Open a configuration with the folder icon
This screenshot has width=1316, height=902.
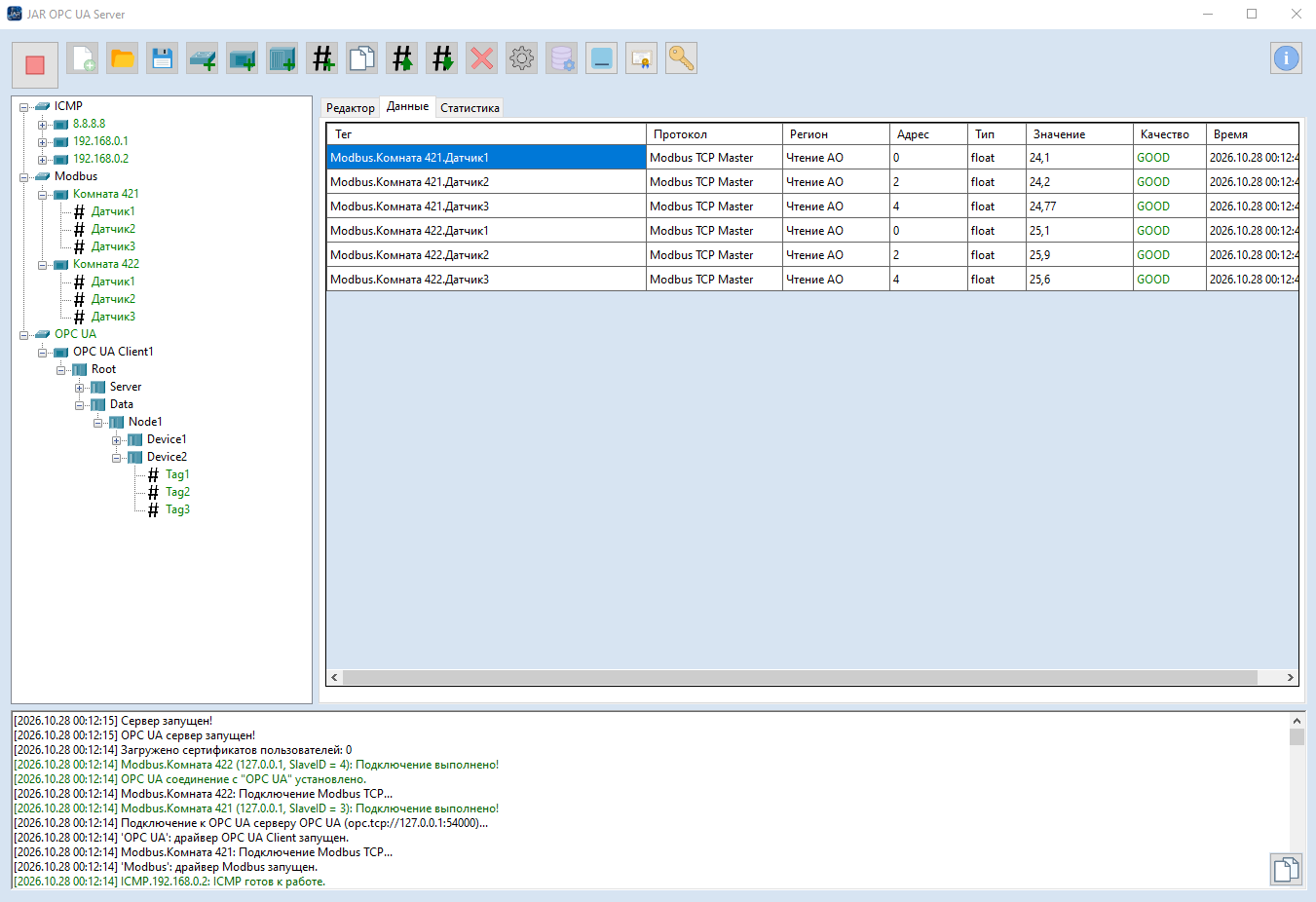pos(123,58)
